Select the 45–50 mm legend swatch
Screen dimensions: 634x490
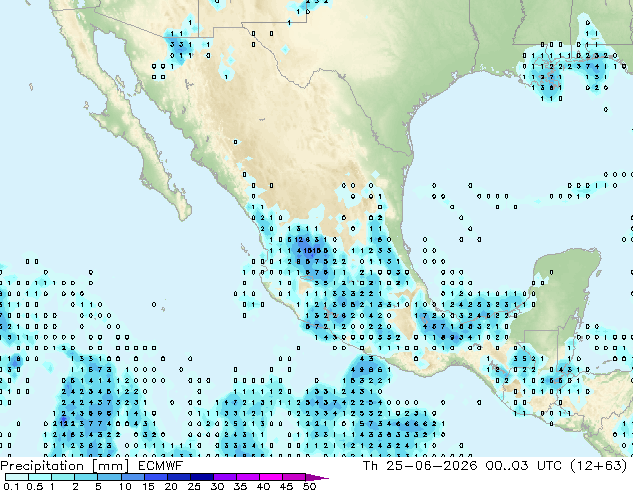point(294,477)
